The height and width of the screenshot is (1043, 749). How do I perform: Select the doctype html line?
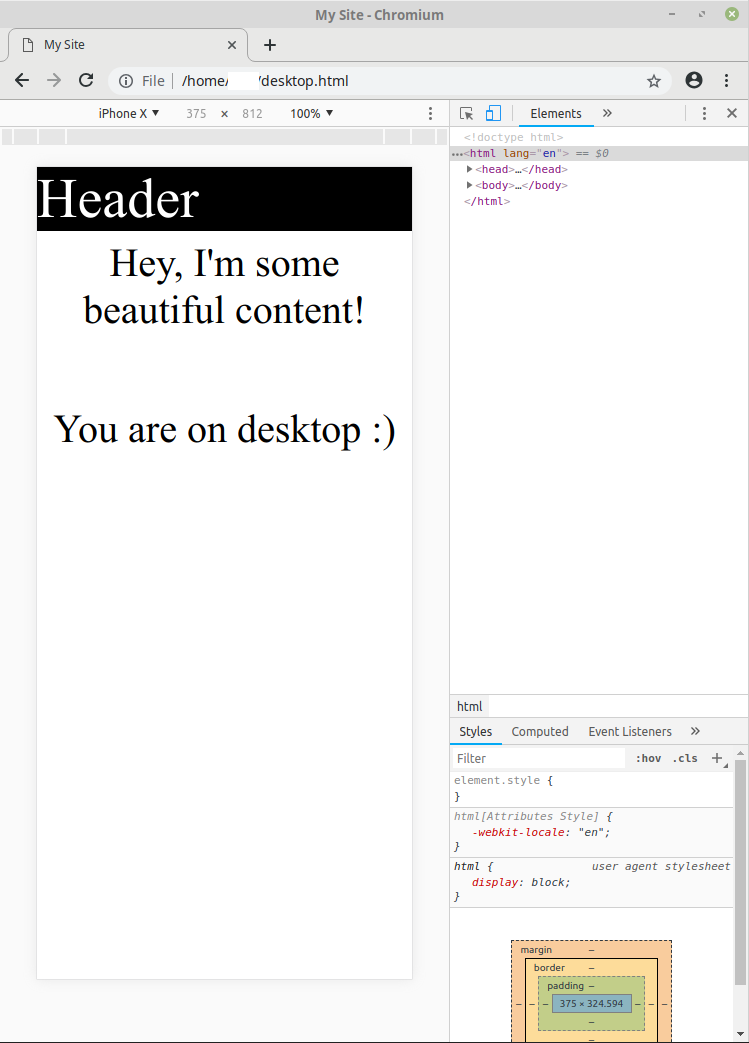click(514, 138)
